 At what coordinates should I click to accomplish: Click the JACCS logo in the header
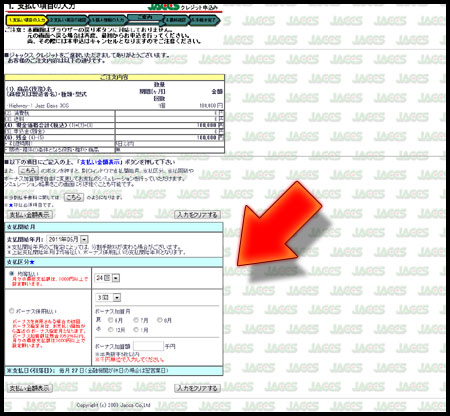163,7
